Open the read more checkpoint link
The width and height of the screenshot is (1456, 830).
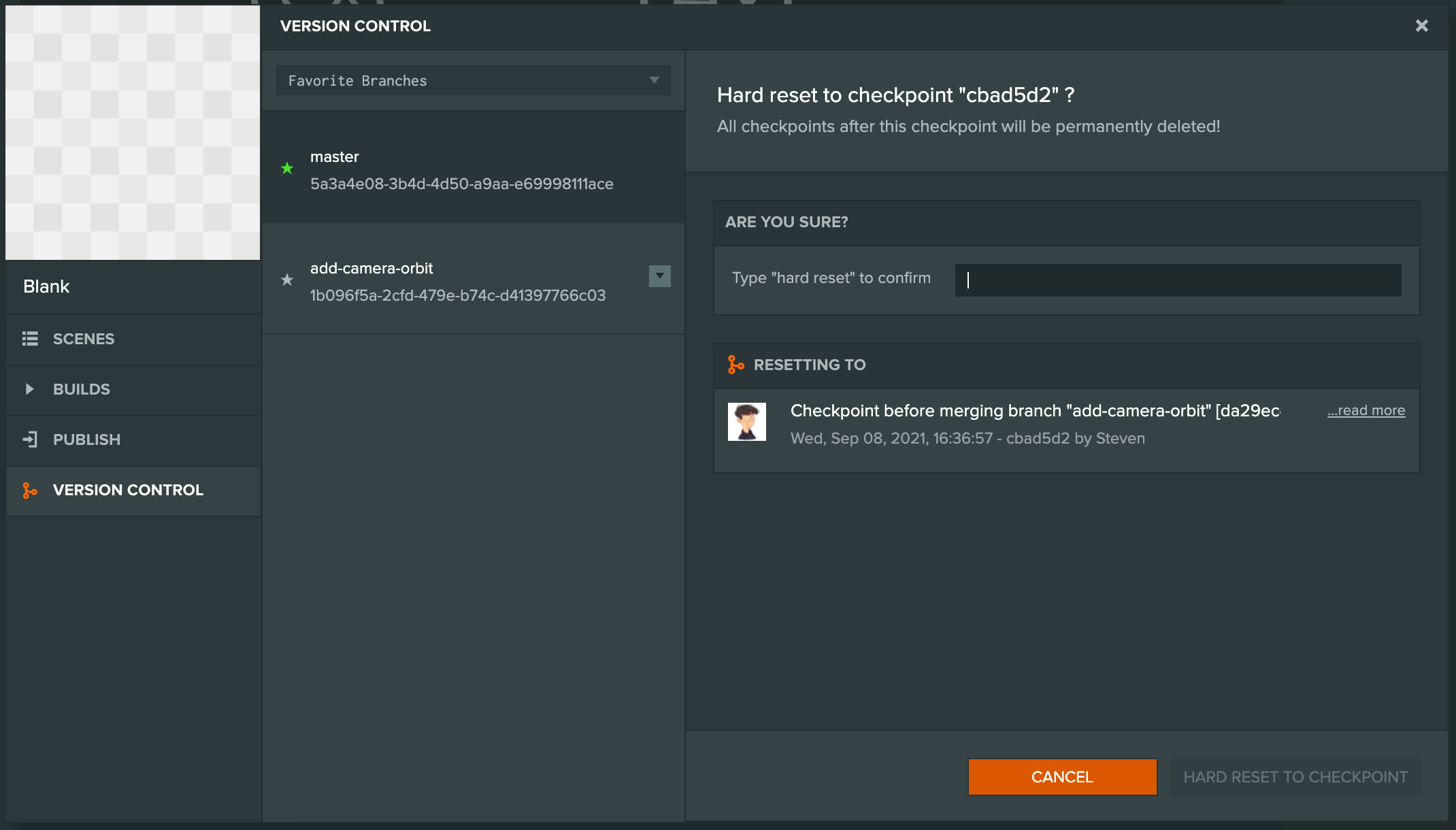[1366, 410]
